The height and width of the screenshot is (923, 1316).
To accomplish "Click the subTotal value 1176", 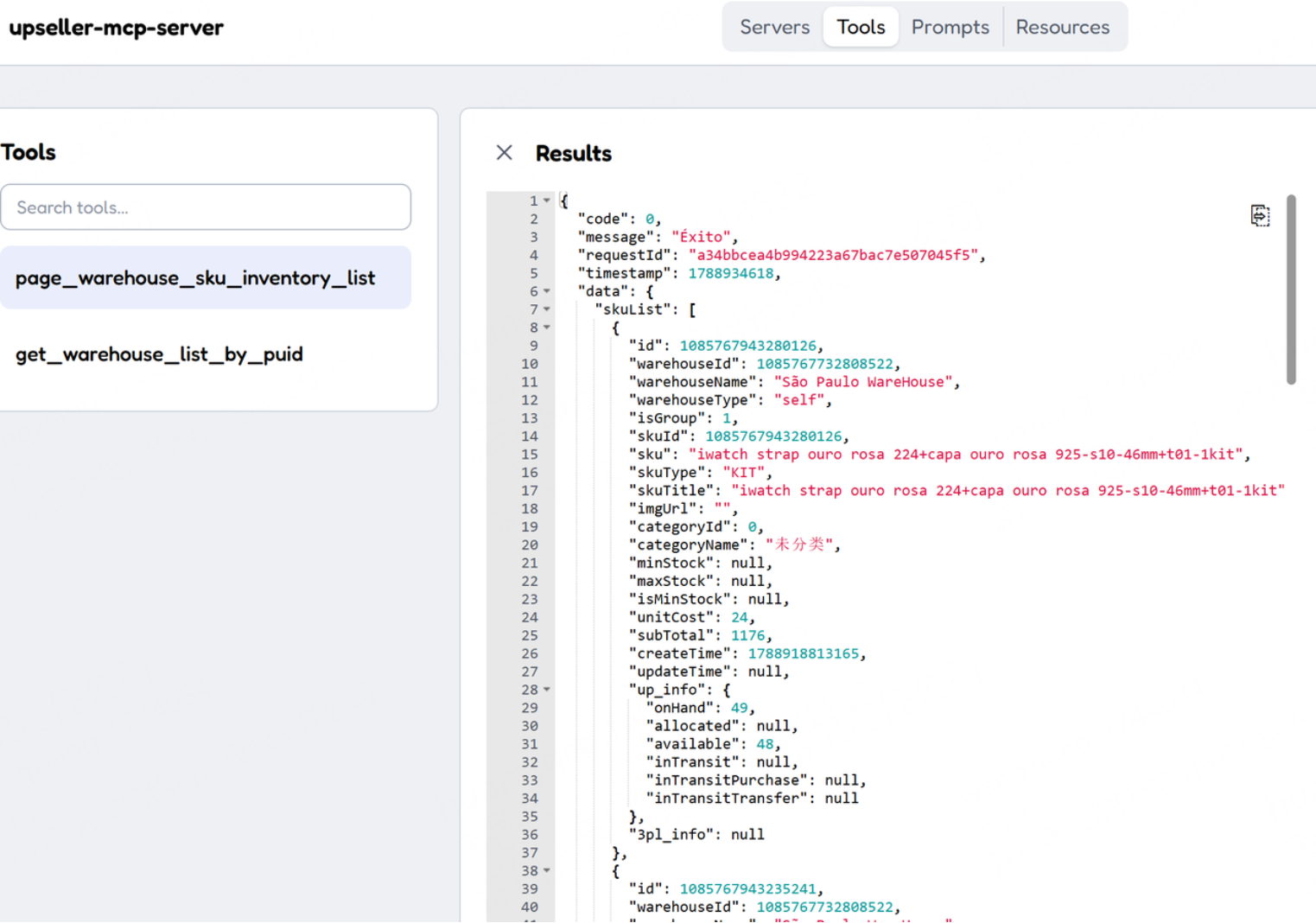I will click(748, 635).
